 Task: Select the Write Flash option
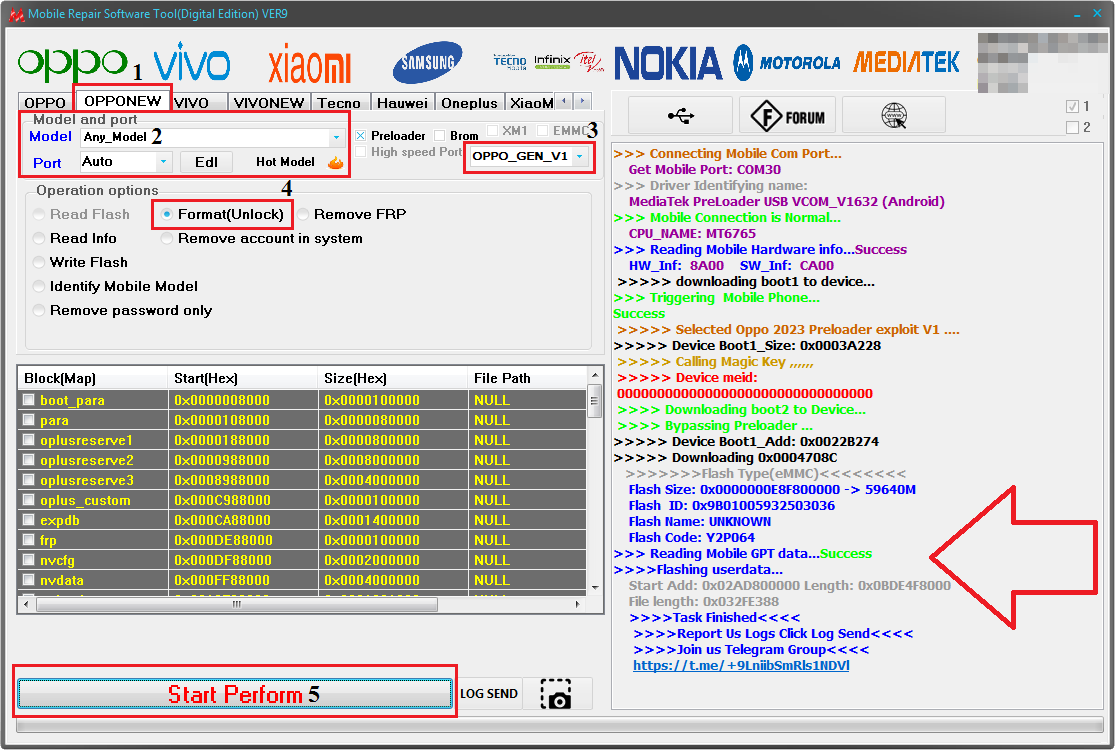(x=39, y=262)
